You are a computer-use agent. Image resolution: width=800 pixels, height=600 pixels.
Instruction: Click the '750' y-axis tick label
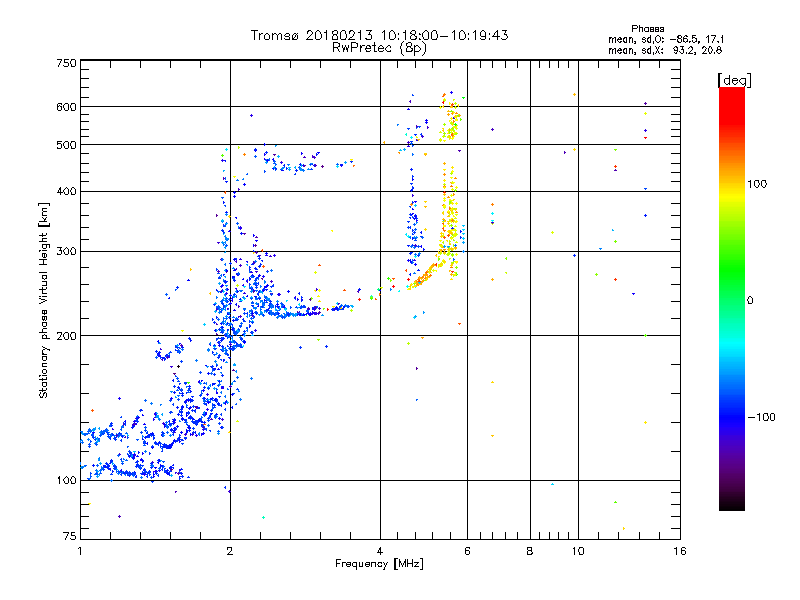tap(66, 63)
